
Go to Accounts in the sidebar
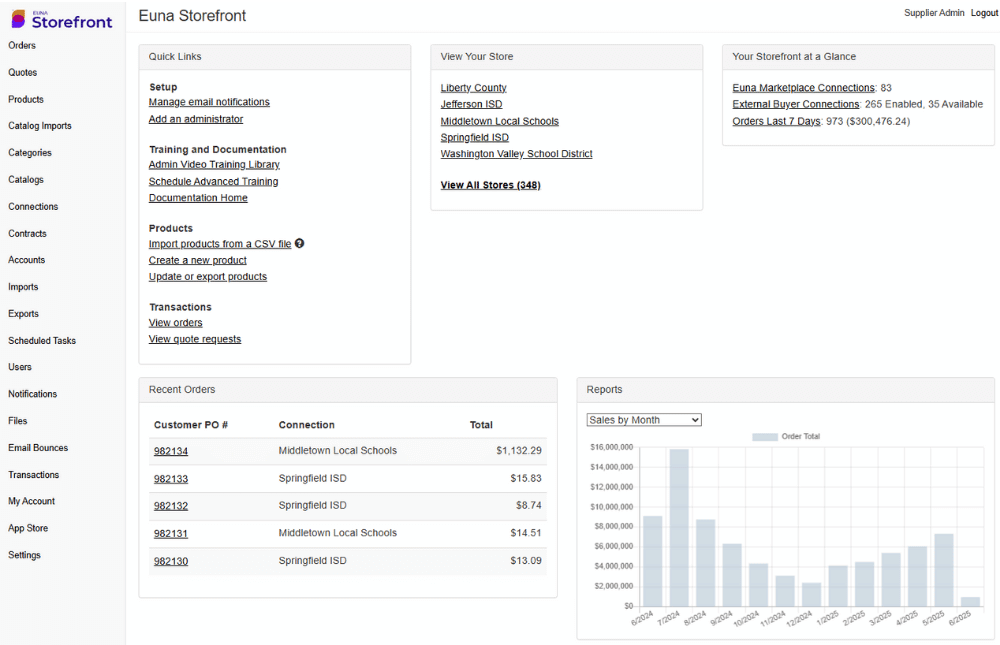[x=27, y=260]
